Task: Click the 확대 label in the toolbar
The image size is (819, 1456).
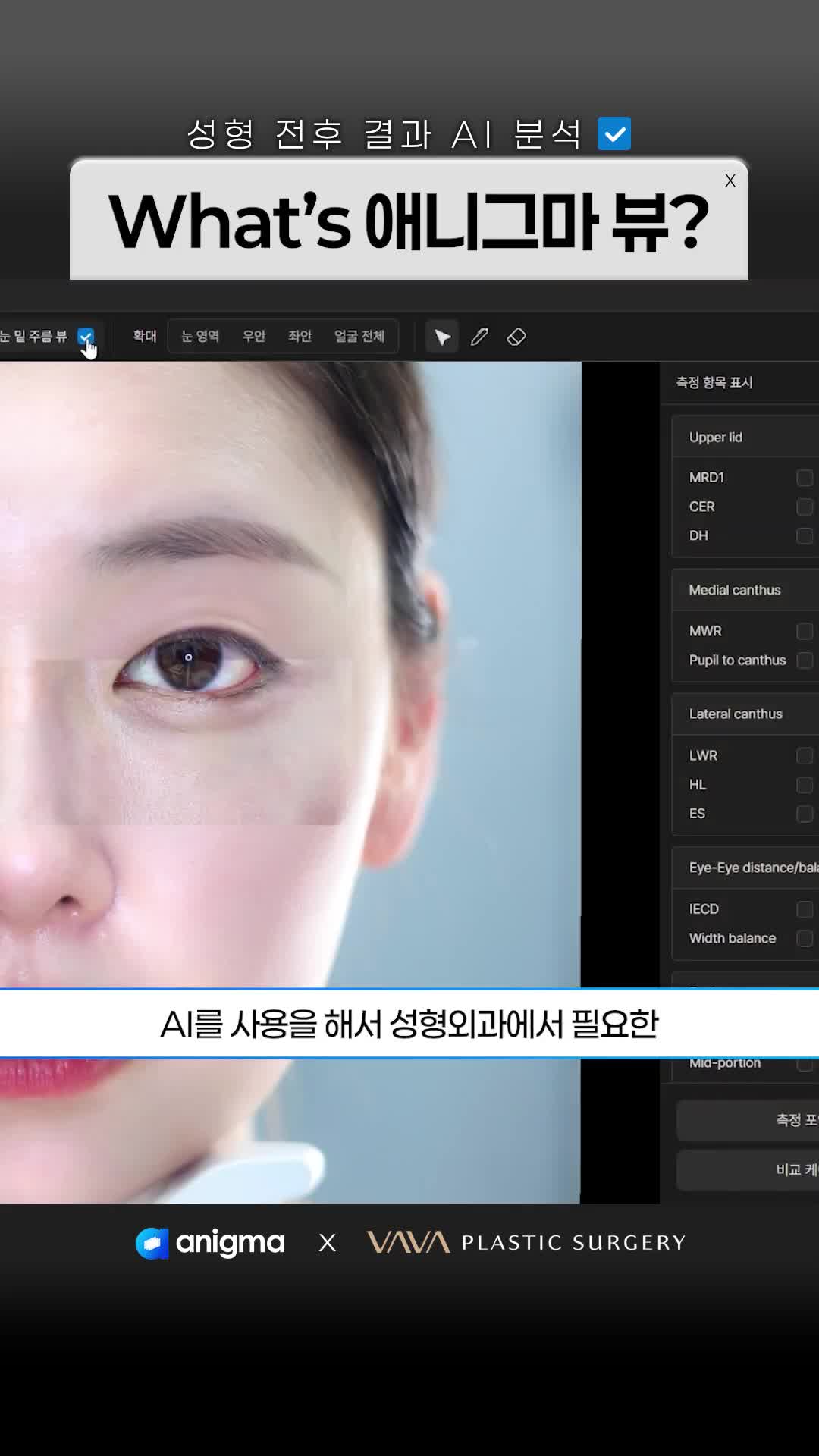Action: click(x=145, y=336)
